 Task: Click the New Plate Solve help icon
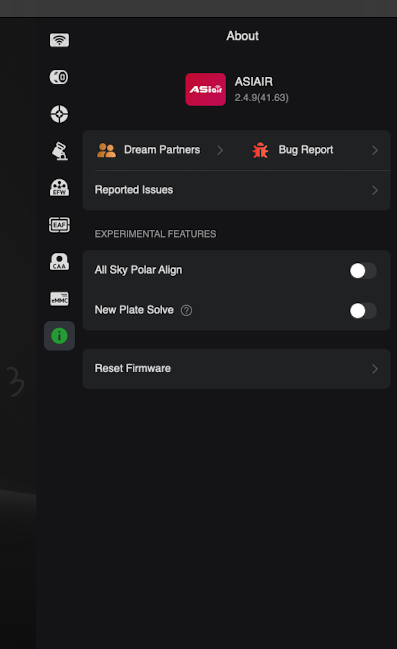(x=186, y=310)
